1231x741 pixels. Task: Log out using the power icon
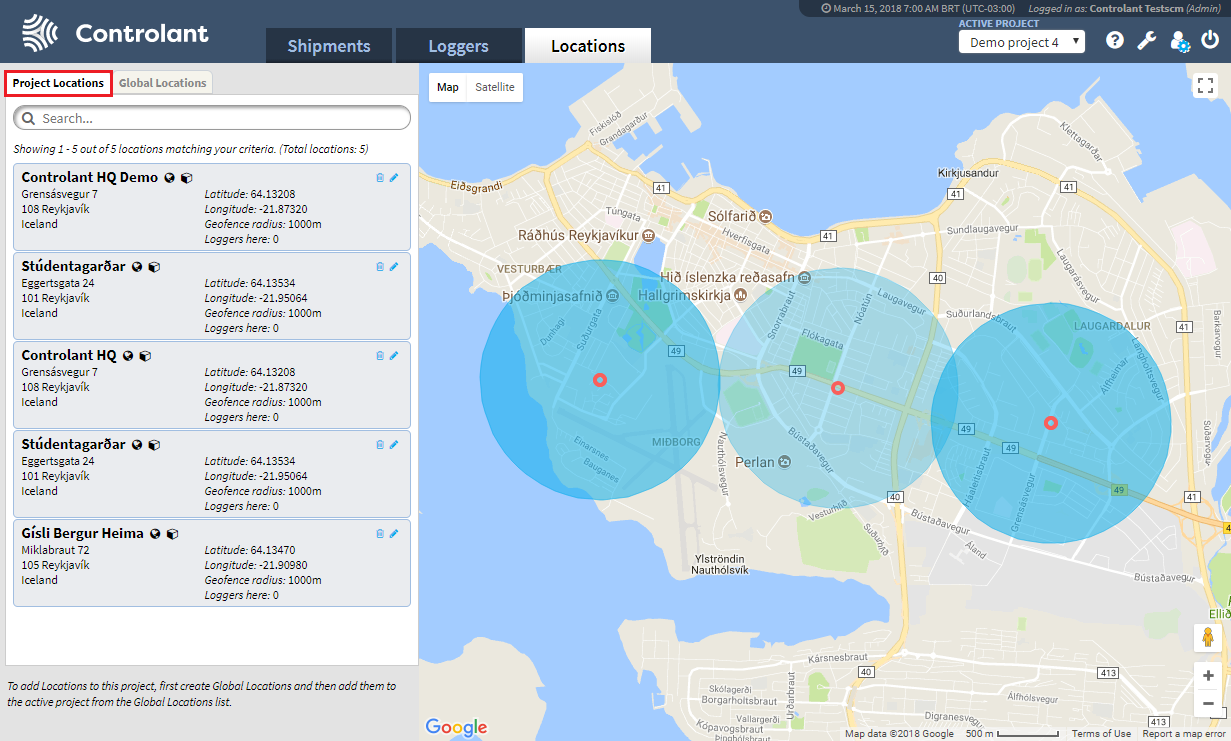pyautogui.click(x=1210, y=41)
